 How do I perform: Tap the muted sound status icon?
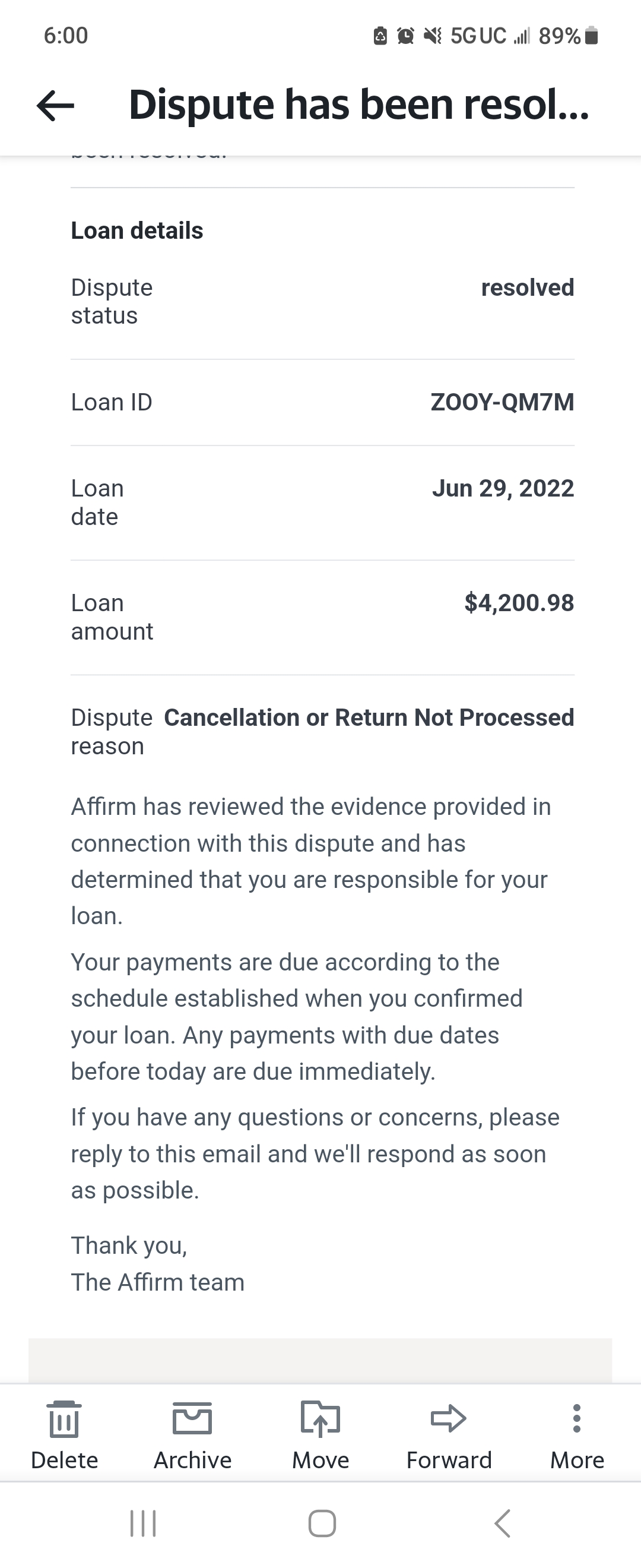433,36
